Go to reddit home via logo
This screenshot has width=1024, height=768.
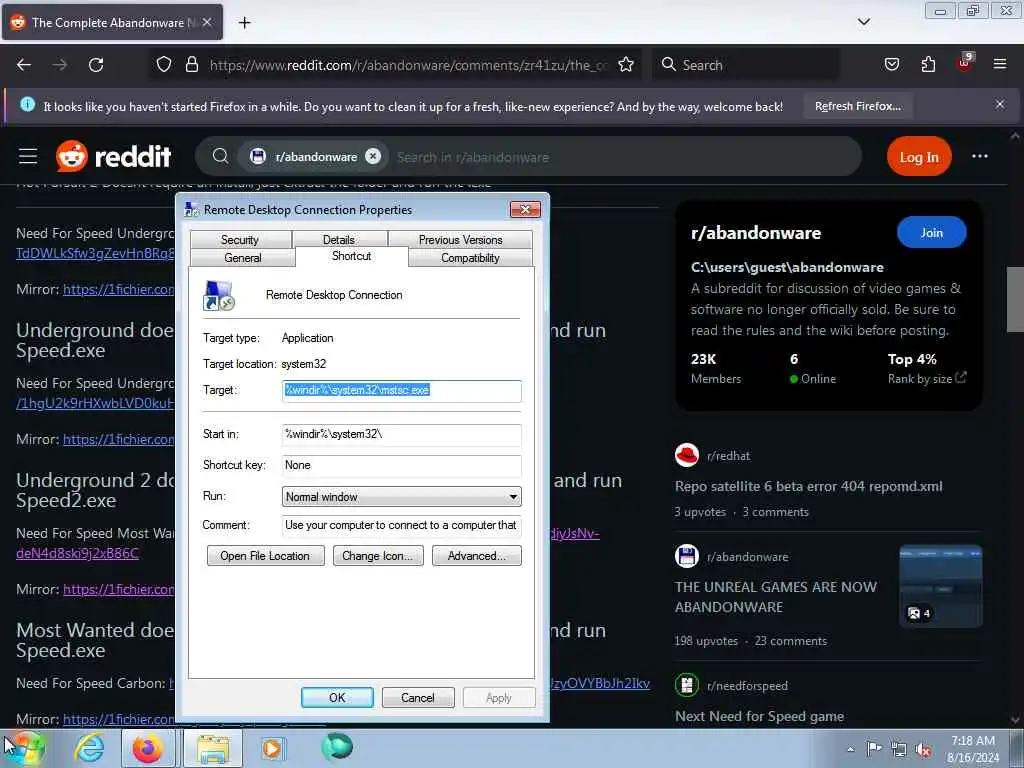click(113, 157)
